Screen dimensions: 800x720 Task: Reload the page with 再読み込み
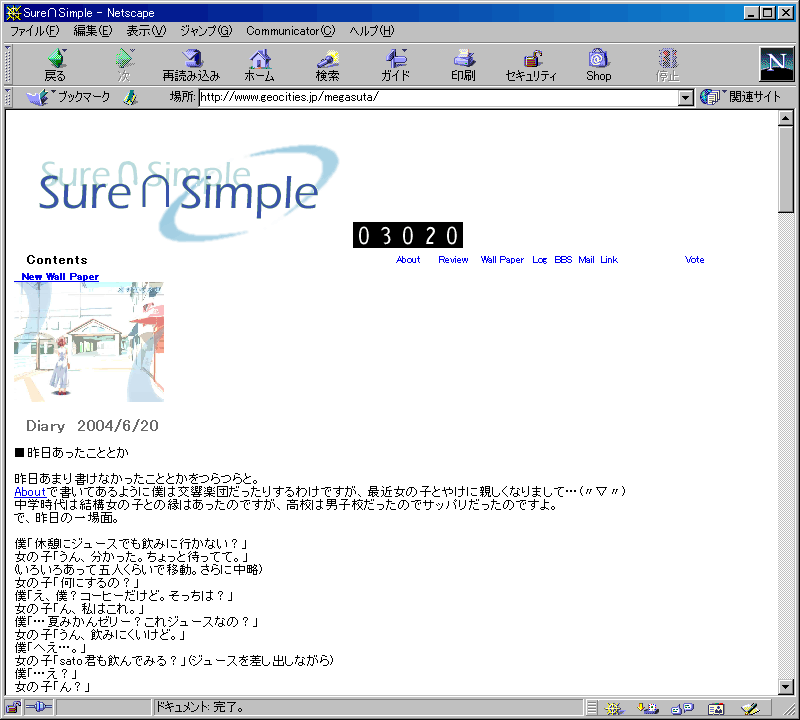pyautogui.click(x=191, y=65)
